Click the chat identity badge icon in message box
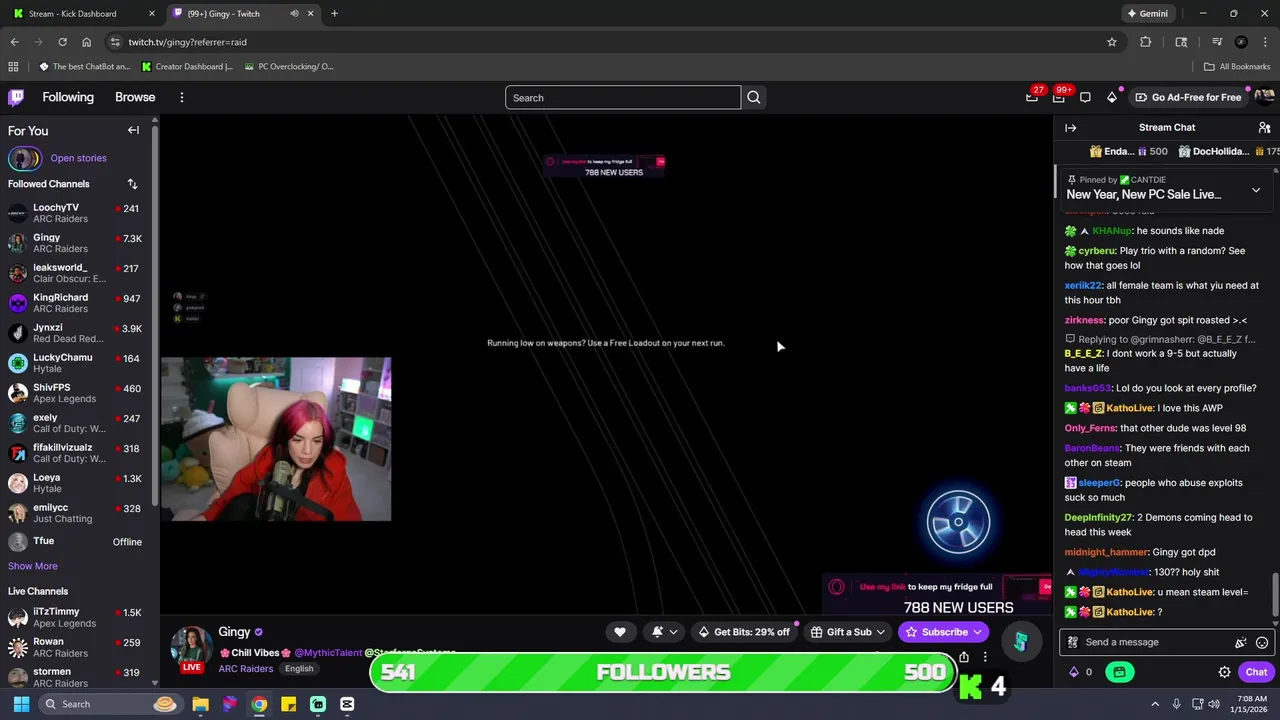Image resolution: width=1280 pixels, height=720 pixels. pos(1073,643)
